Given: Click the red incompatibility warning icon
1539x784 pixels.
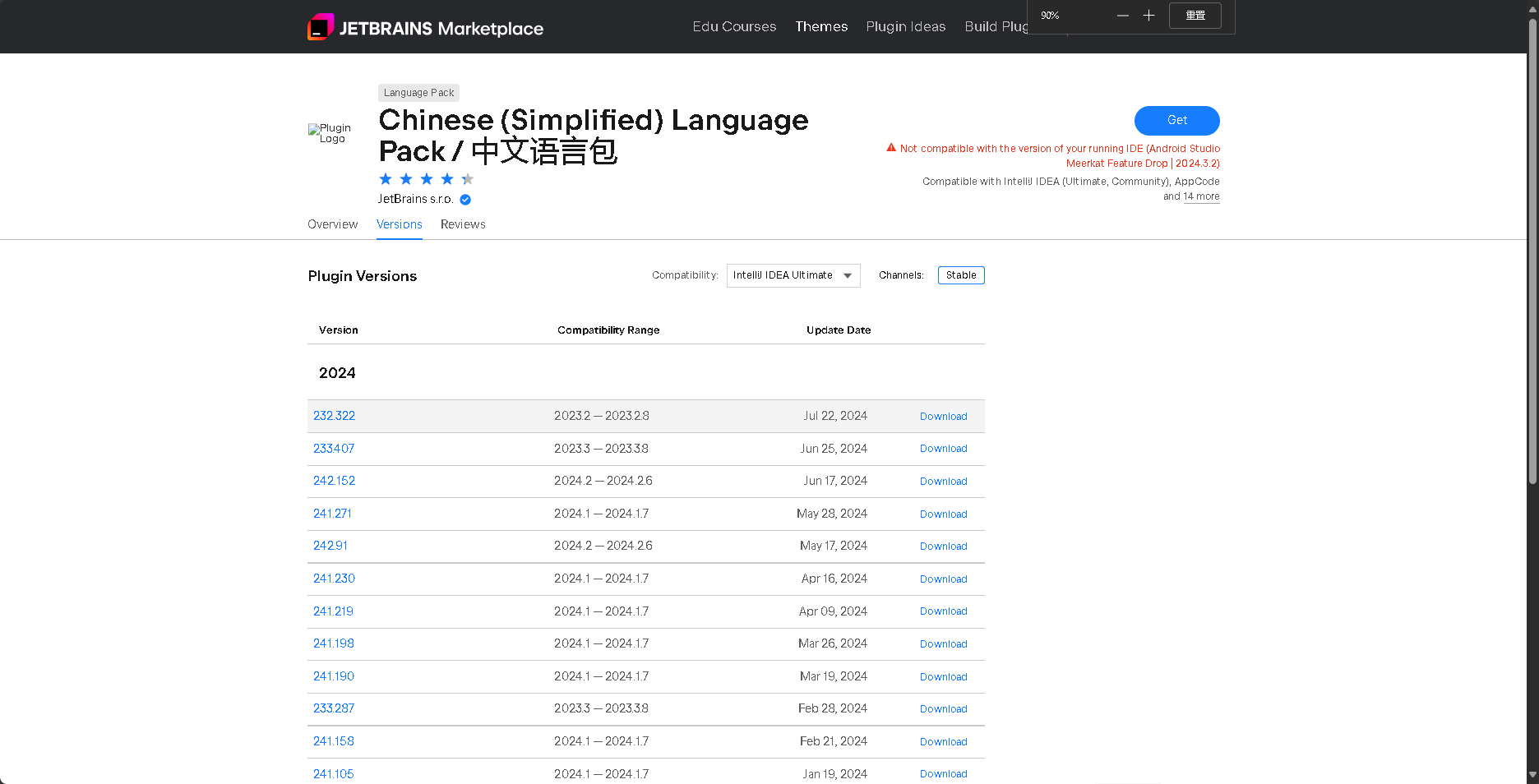Looking at the screenshot, I should click(891, 148).
